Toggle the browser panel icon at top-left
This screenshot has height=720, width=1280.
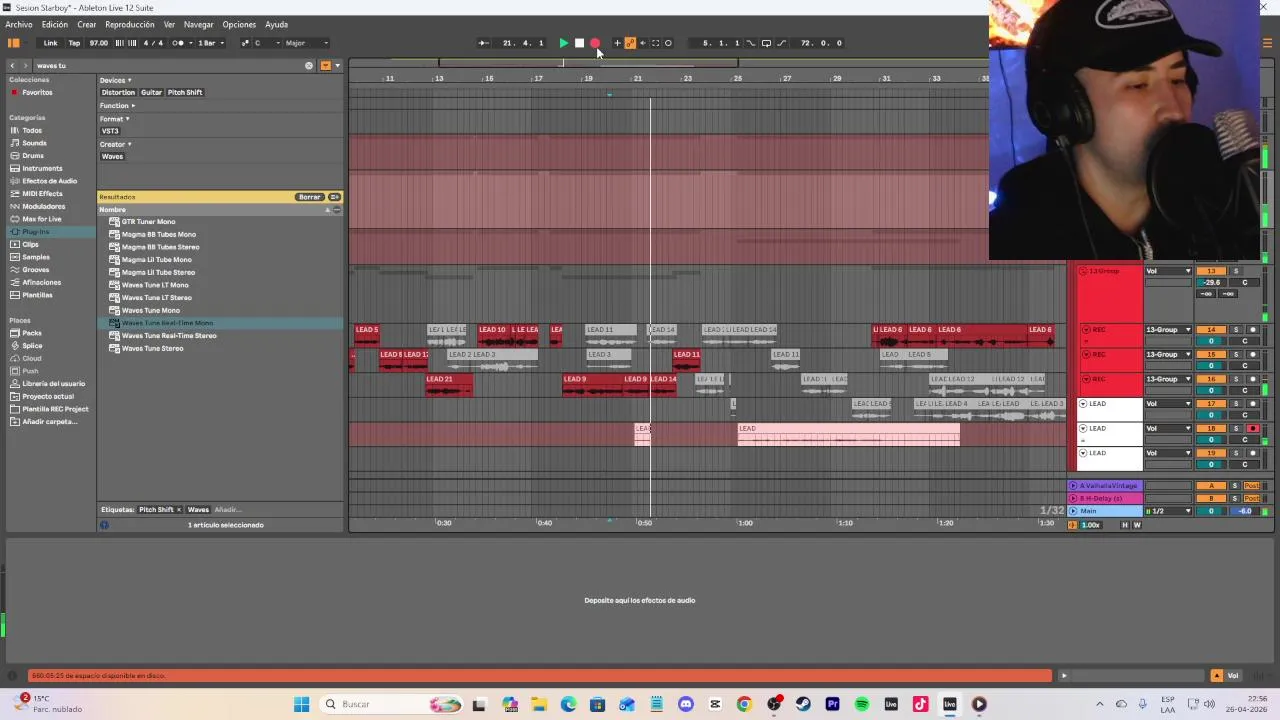click(x=14, y=43)
